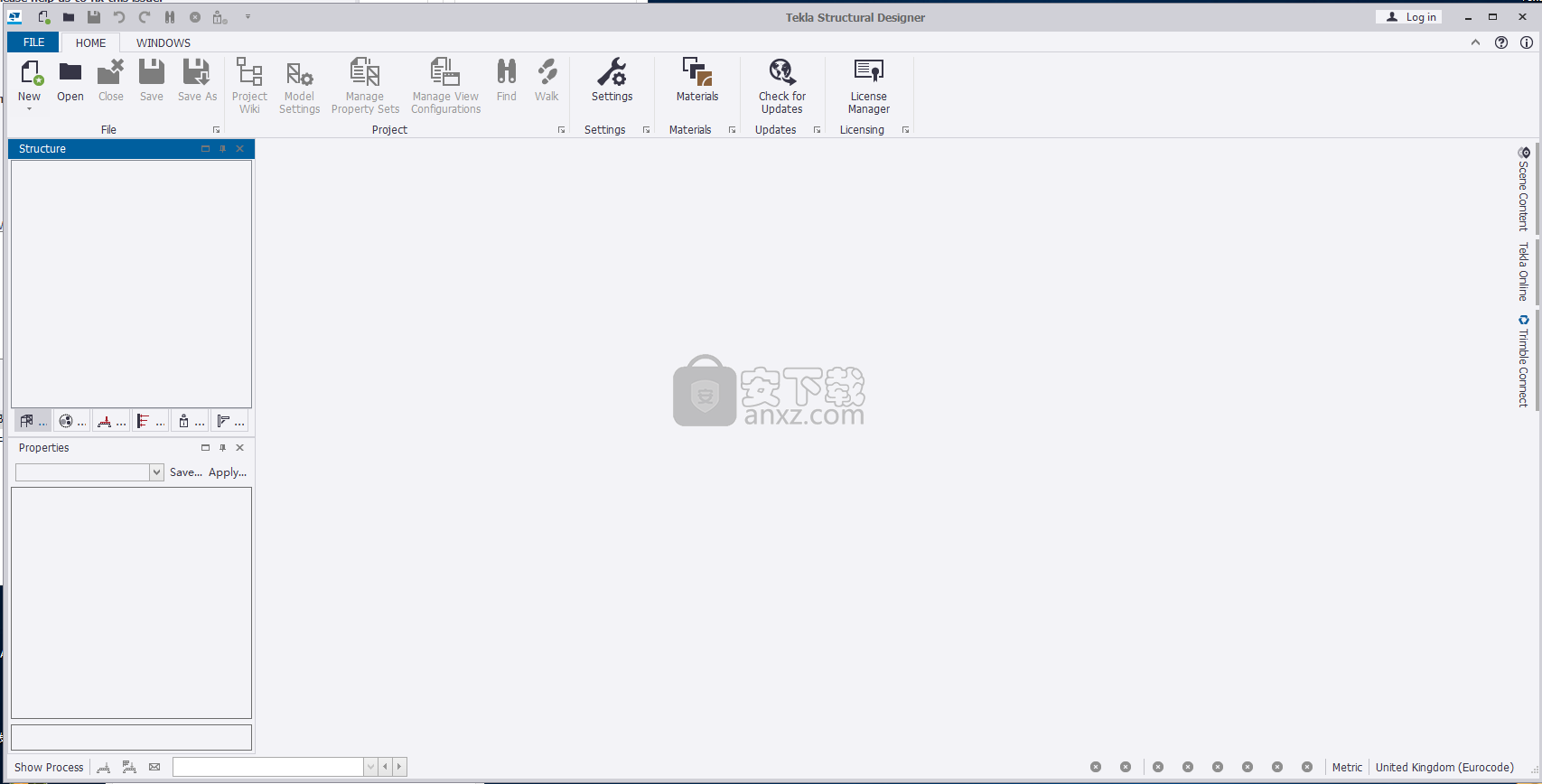Select the Structure tree tab icon
The height and width of the screenshot is (784, 1542).
33,421
